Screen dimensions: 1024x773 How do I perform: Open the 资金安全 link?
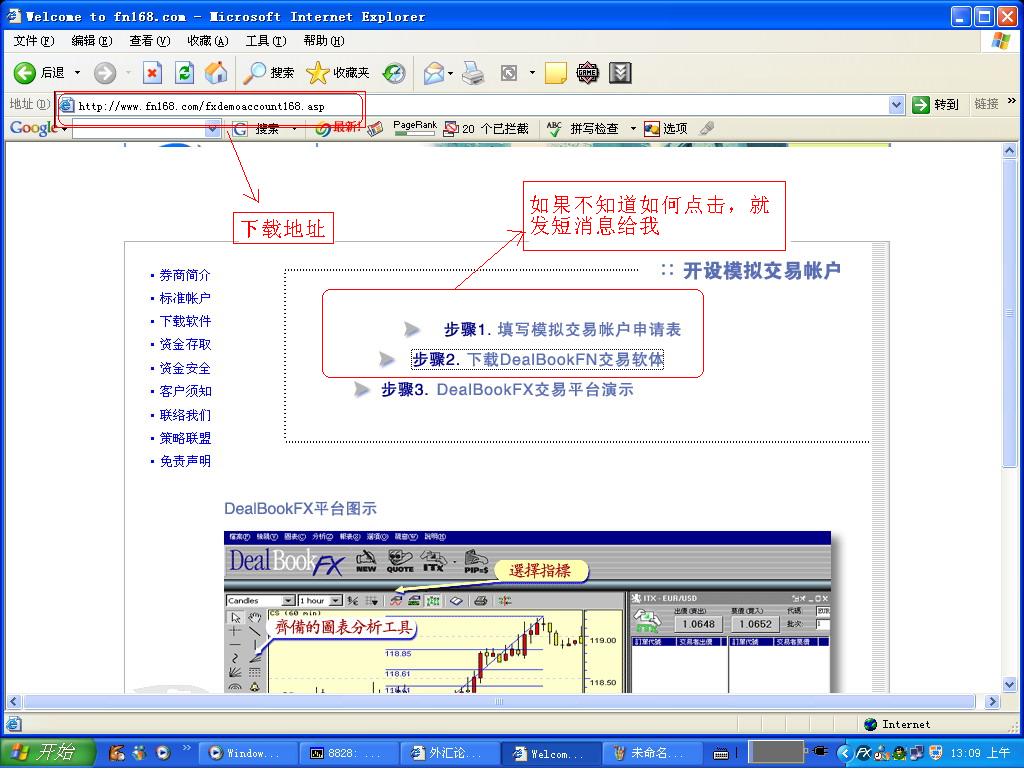pos(185,368)
